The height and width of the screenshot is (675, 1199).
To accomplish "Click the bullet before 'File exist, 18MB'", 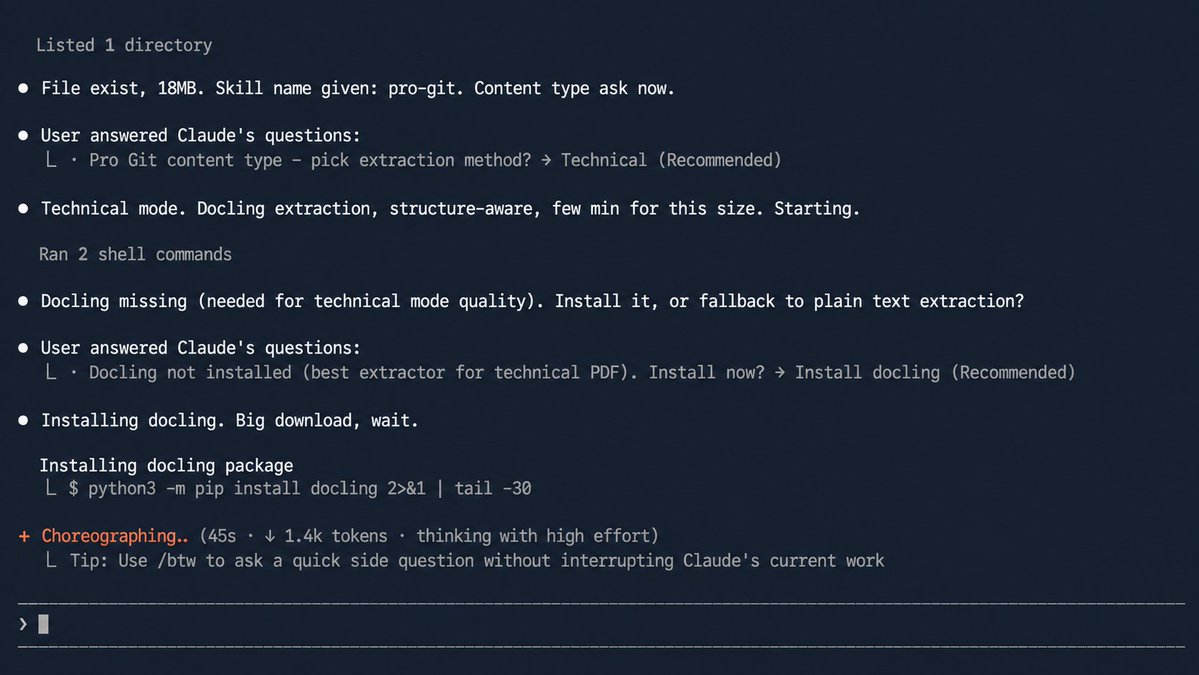I will 23,89.
